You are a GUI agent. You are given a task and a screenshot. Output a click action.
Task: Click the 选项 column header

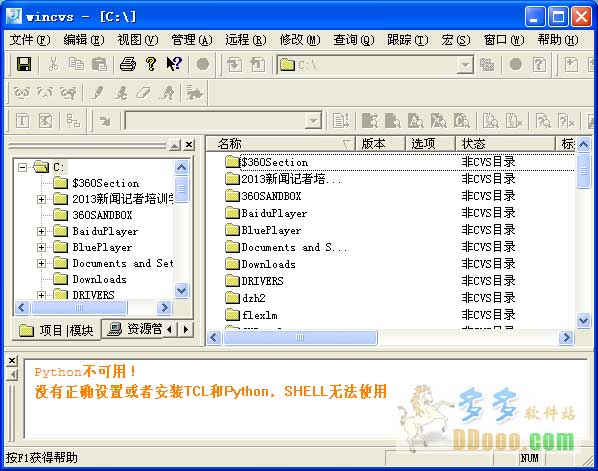(x=430, y=144)
